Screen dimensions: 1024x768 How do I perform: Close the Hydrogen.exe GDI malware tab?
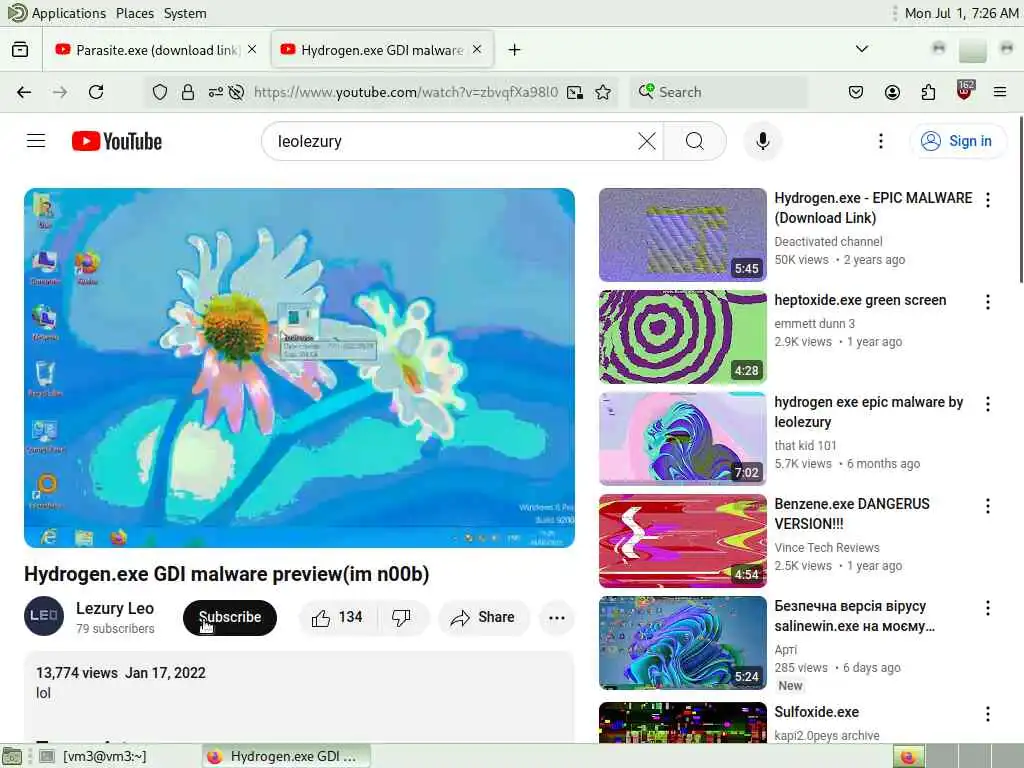click(477, 50)
